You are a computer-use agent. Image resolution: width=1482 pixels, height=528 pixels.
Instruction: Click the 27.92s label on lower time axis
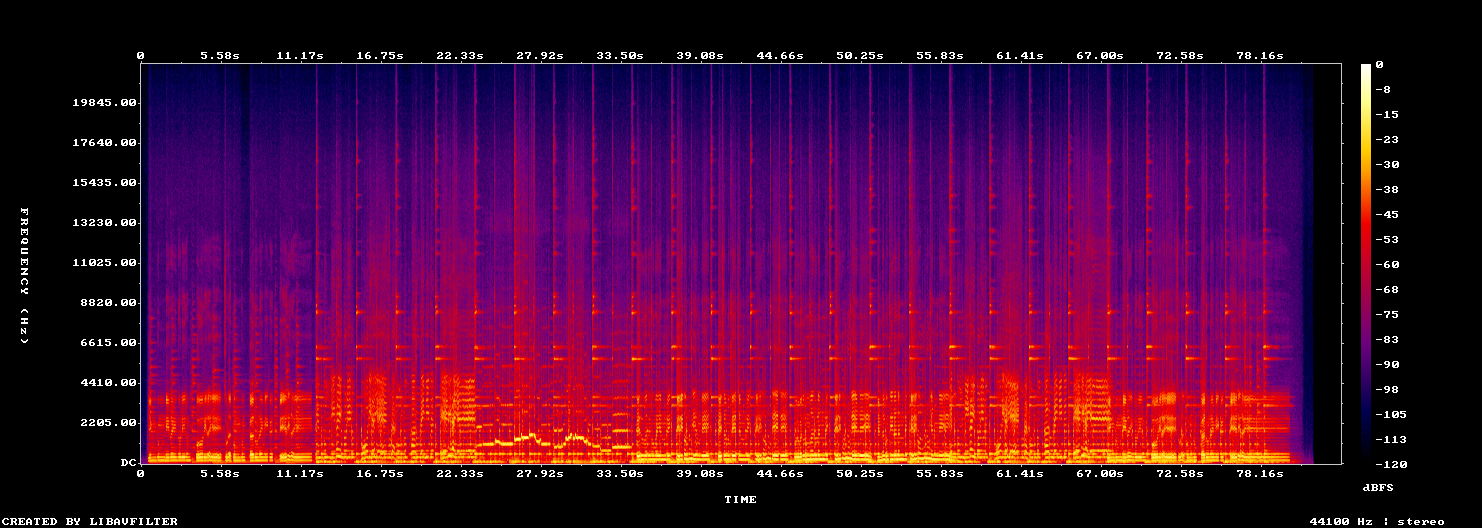(x=540, y=474)
